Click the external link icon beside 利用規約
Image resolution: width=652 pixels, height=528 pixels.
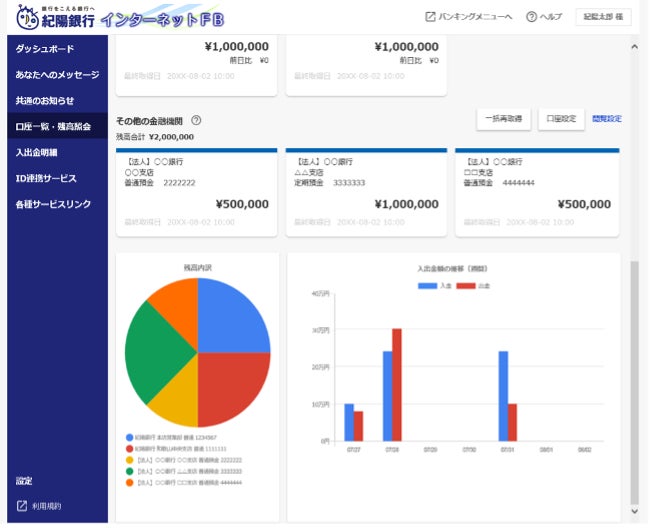pyautogui.click(x=22, y=506)
